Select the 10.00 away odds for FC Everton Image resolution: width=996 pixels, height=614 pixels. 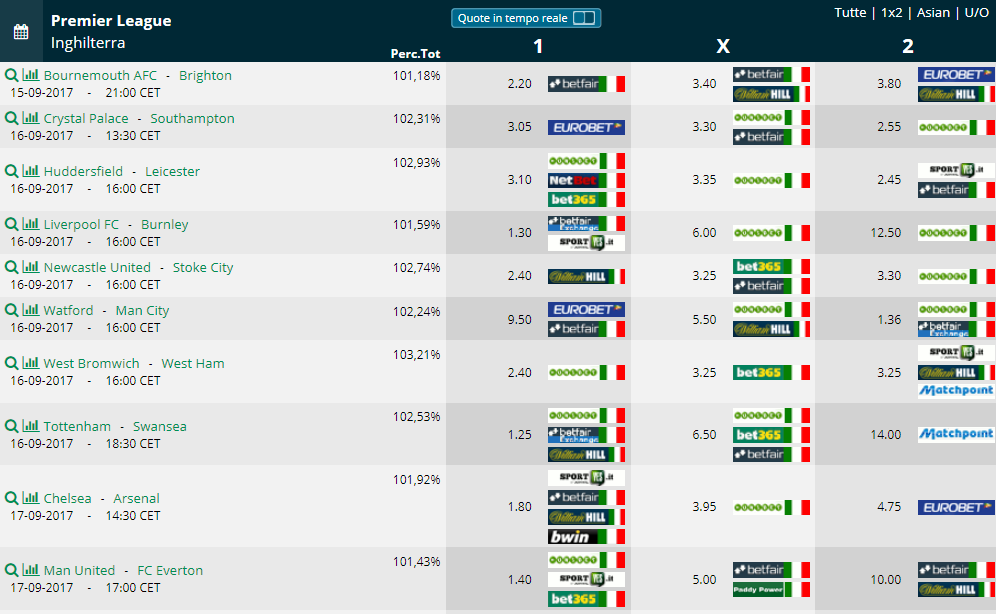pos(886,580)
